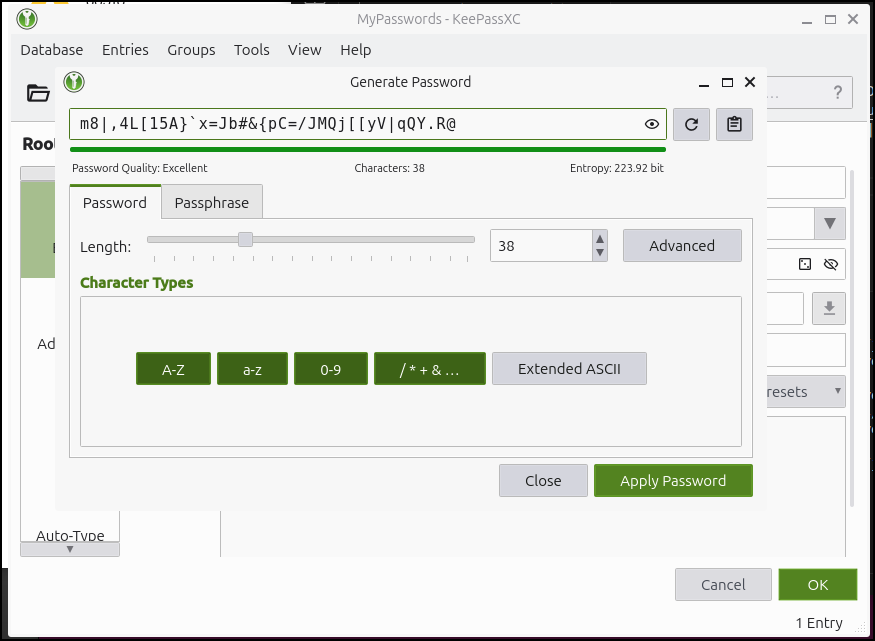The width and height of the screenshot is (875, 641).
Task: Regenerate password using the refresh icon
Action: click(691, 124)
